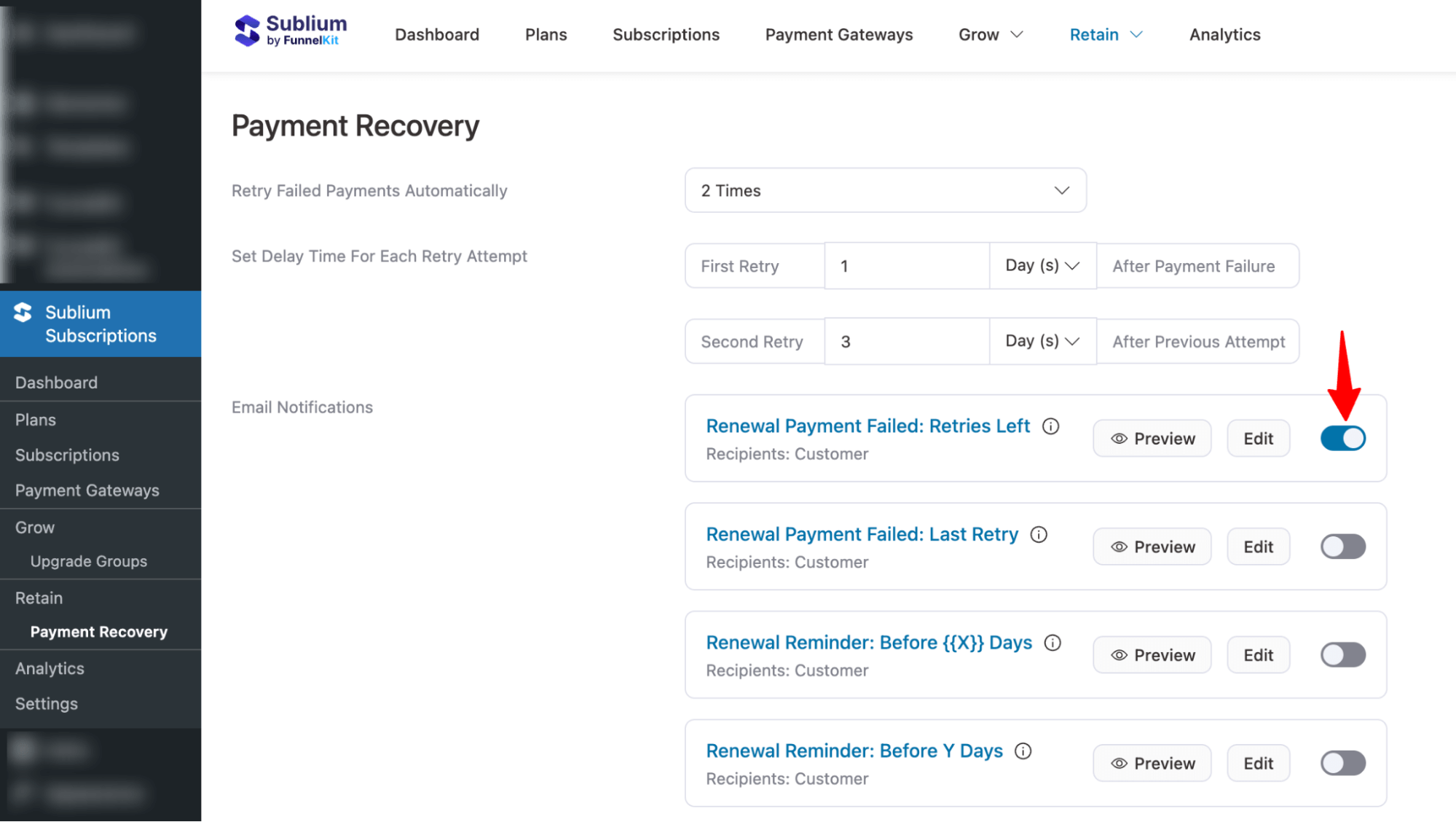Viewport: 1456px width, 822px height.
Task: Disable the Renewal Payment Failed Retries Left notification
Action: (1342, 438)
